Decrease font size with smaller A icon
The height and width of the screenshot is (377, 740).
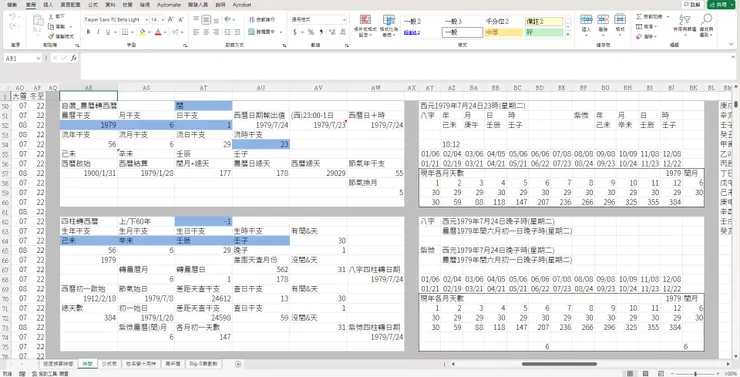point(181,20)
